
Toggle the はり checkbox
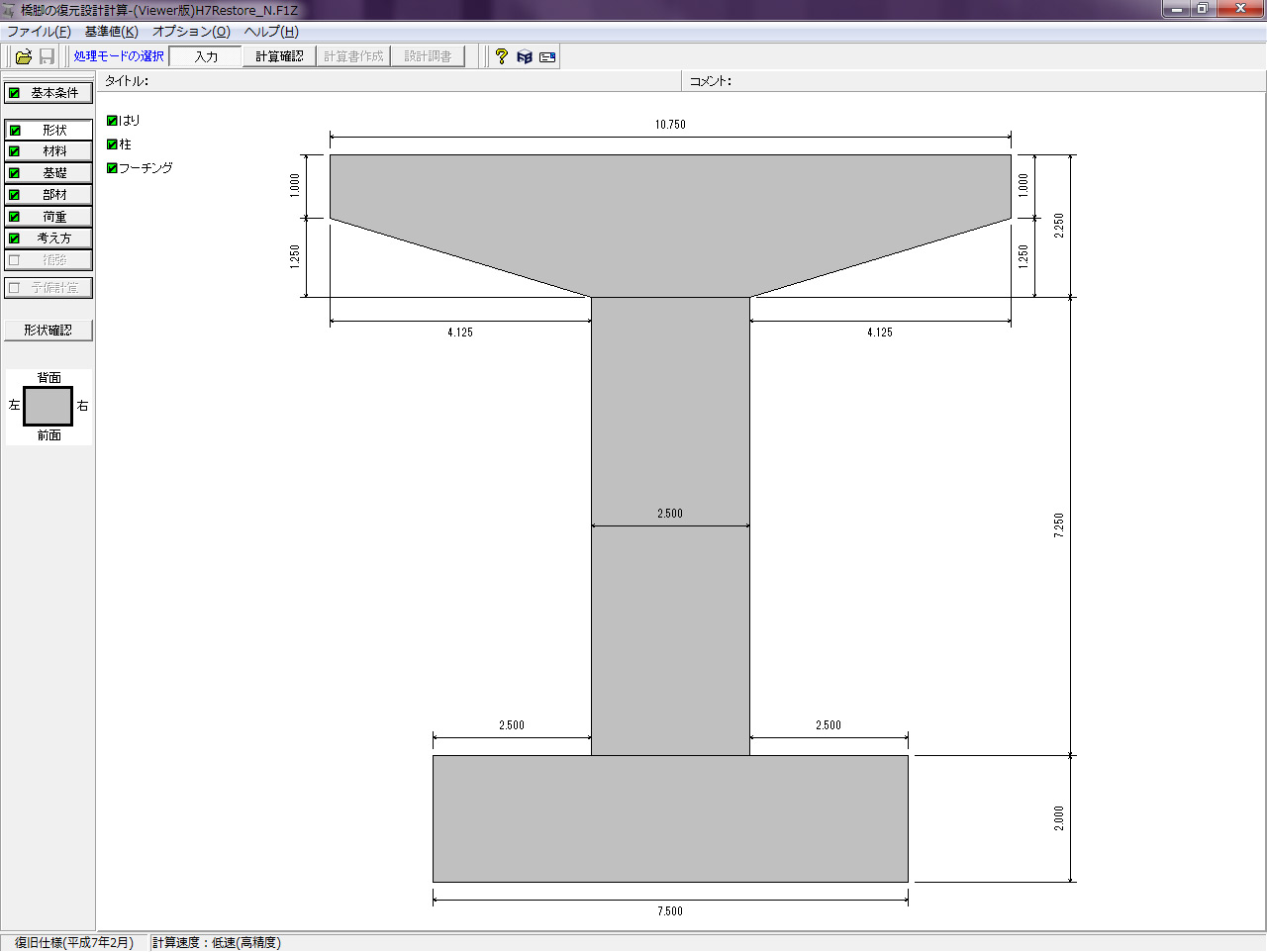point(112,121)
